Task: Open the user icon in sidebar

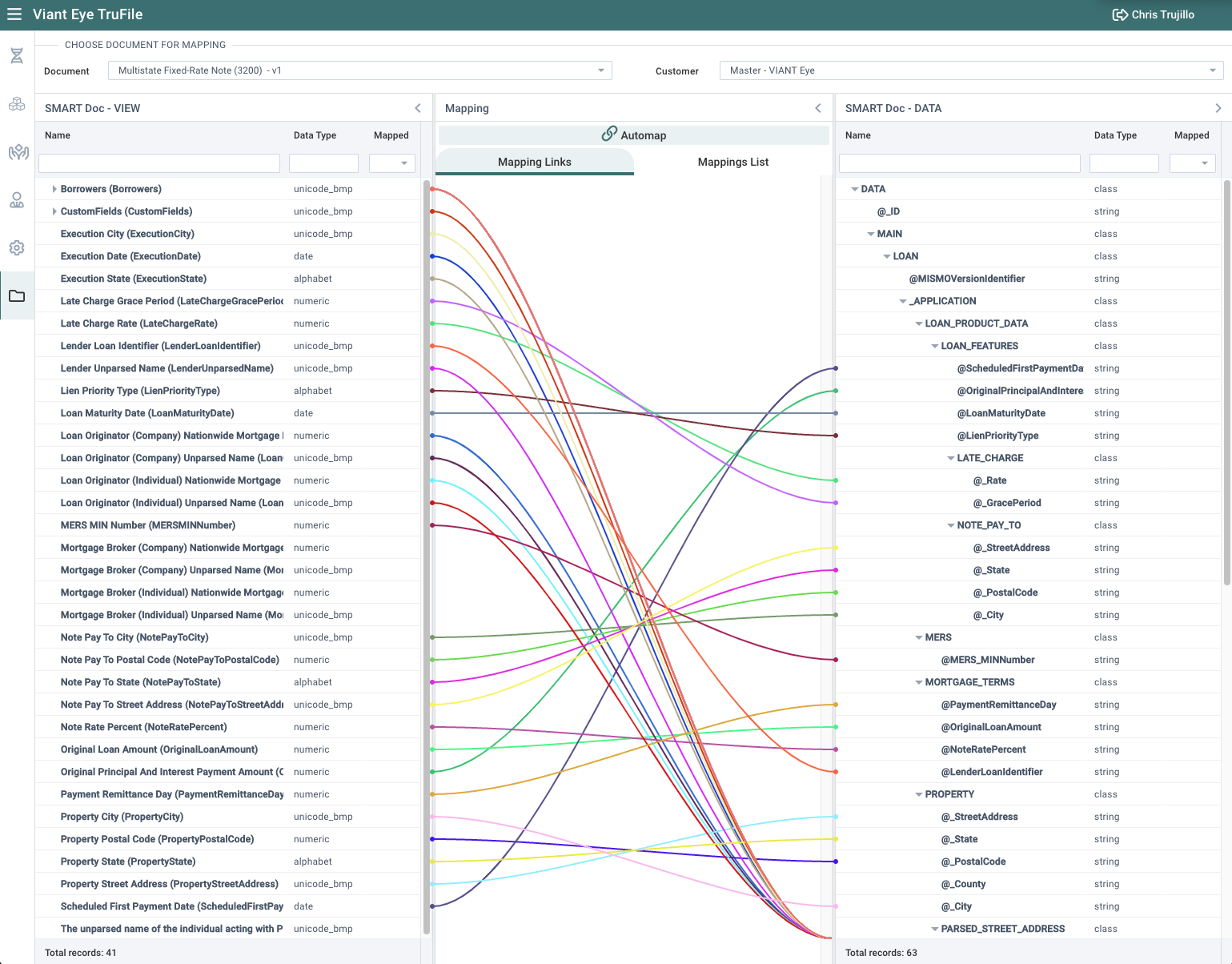Action: tap(17, 200)
